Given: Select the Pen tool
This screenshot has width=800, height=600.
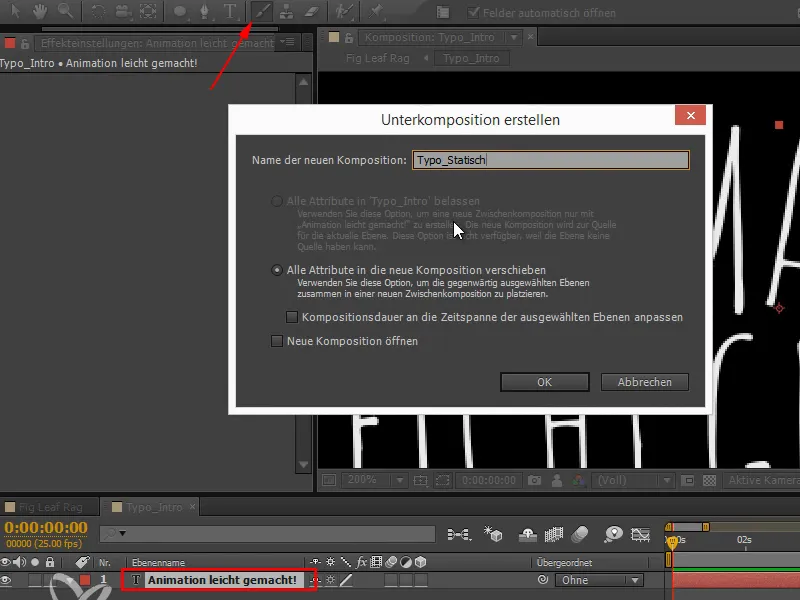Looking at the screenshot, I should (x=205, y=11).
